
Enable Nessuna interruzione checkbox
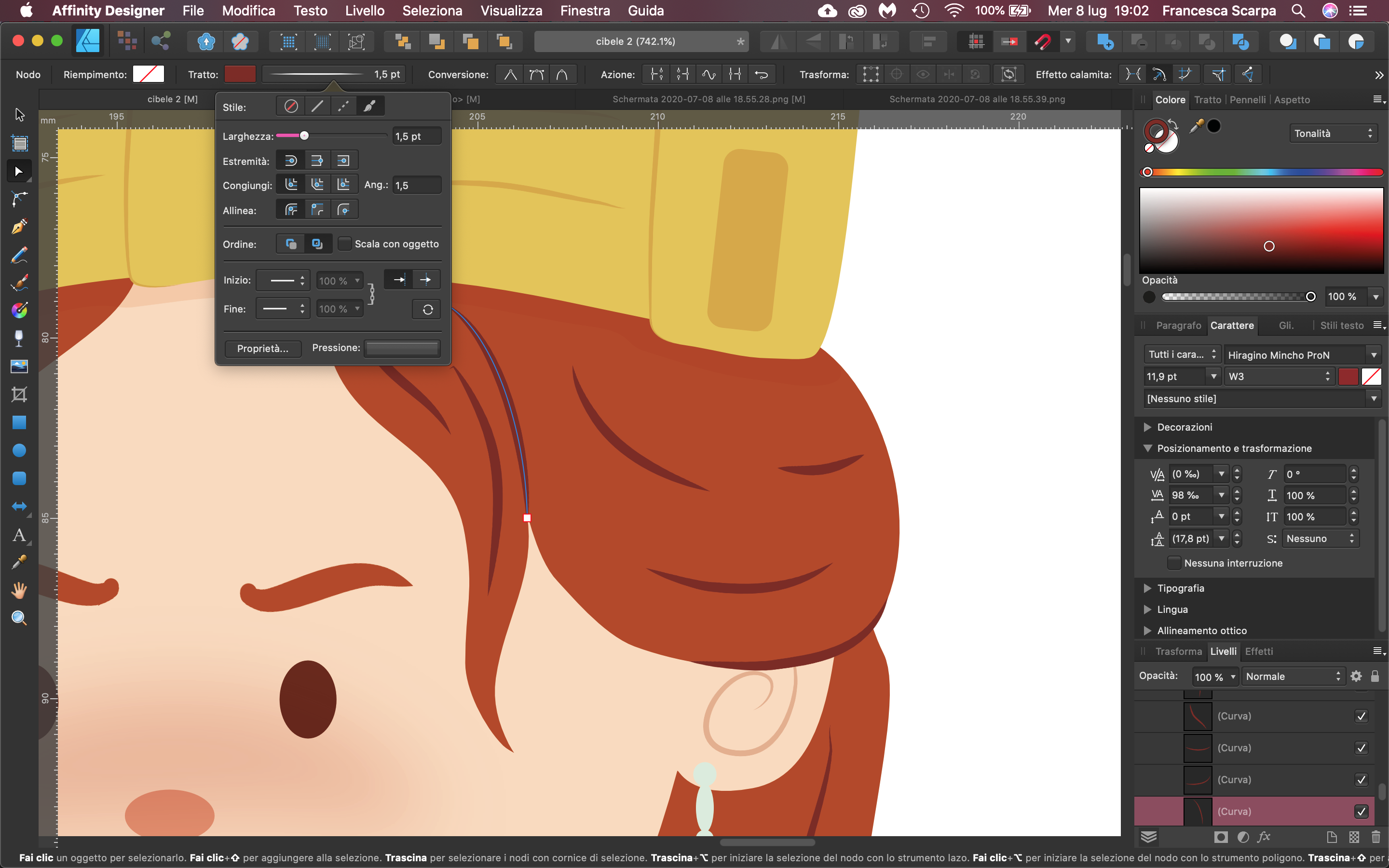[x=1174, y=563]
